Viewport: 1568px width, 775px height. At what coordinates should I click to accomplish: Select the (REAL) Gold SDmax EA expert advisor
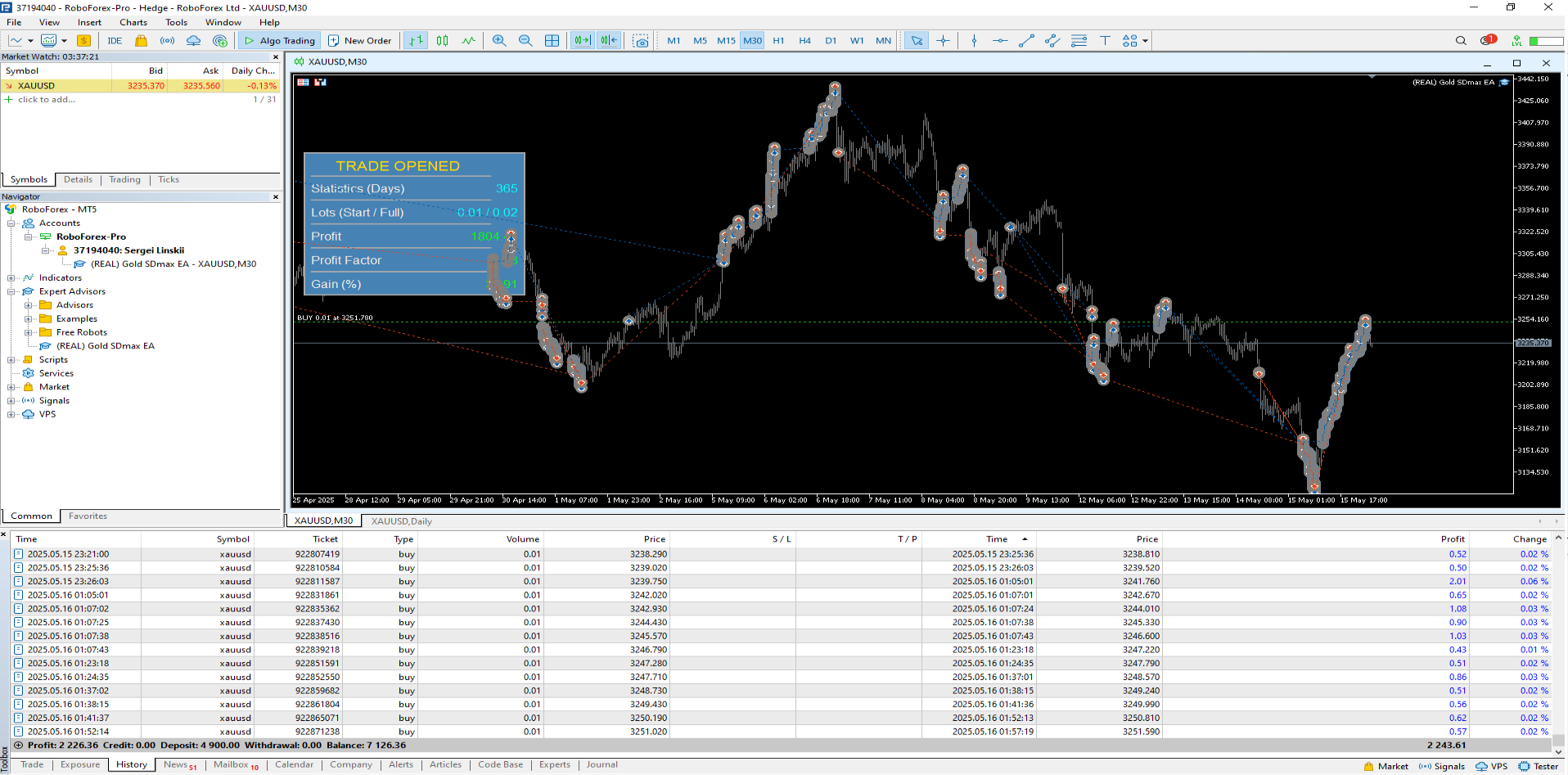pos(105,346)
